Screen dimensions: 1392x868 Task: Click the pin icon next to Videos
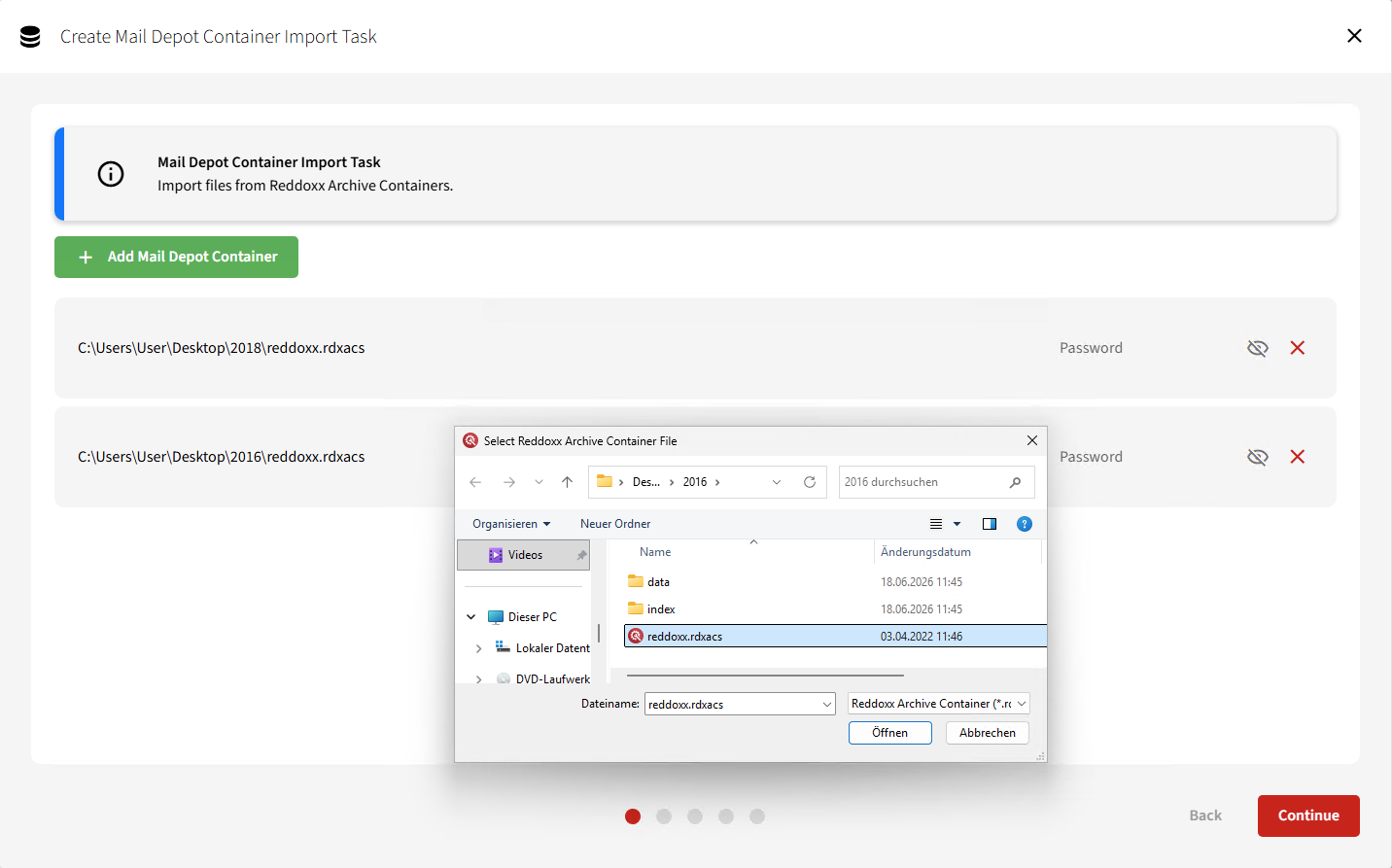tap(581, 555)
